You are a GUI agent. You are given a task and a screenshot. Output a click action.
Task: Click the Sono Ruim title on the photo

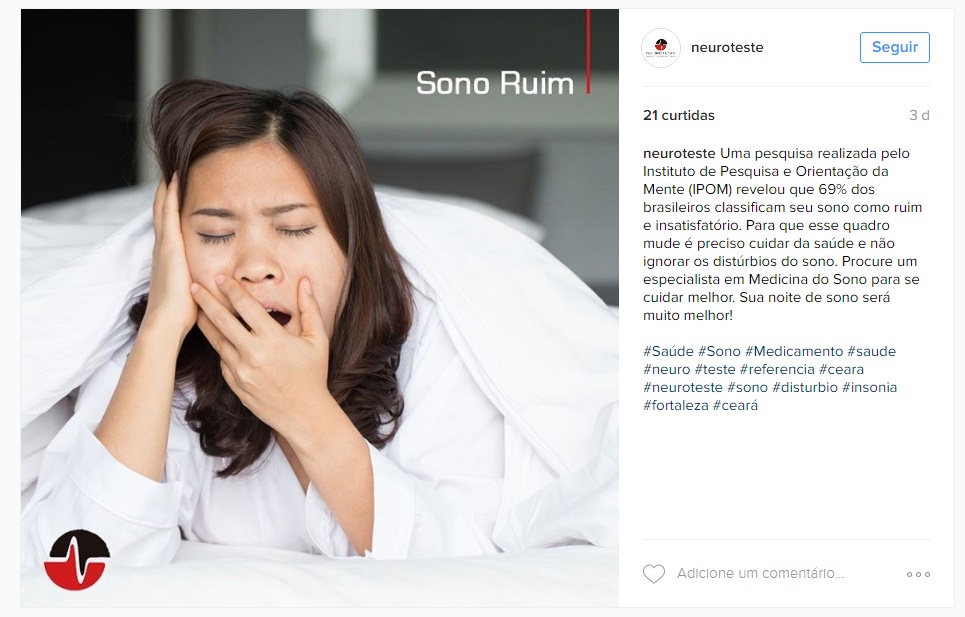495,83
